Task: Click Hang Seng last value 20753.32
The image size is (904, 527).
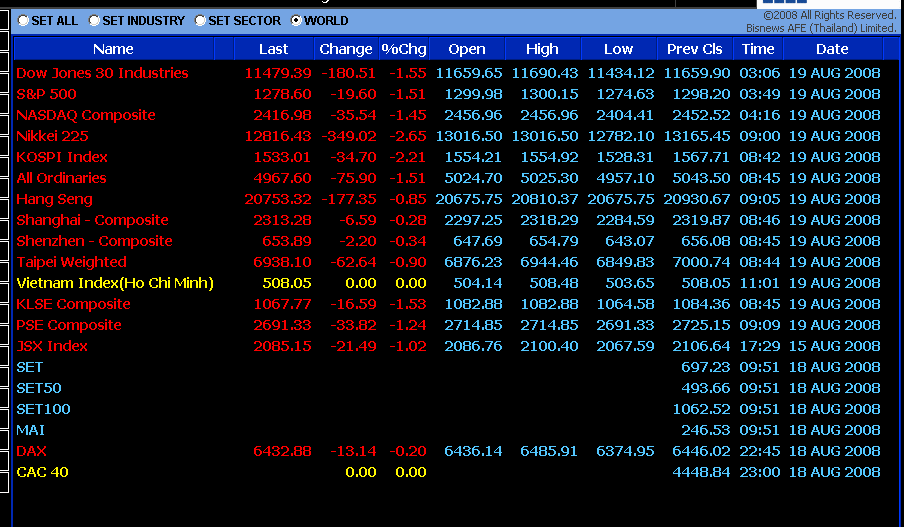Action: (x=278, y=199)
